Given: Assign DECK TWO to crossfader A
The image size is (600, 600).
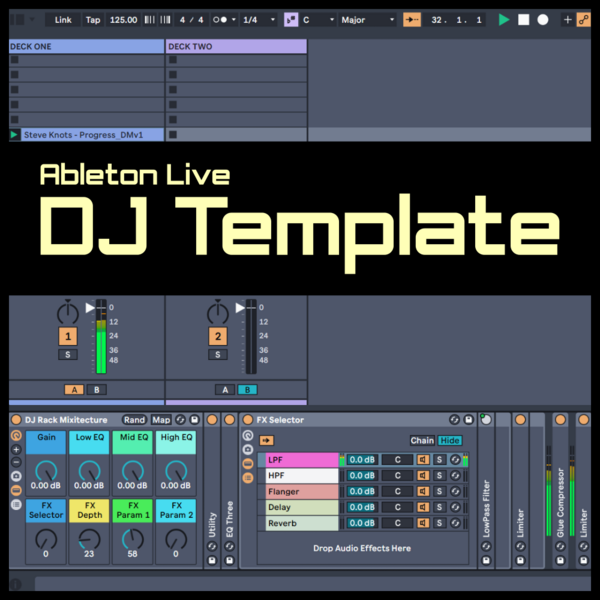Looking at the screenshot, I should tap(225, 390).
